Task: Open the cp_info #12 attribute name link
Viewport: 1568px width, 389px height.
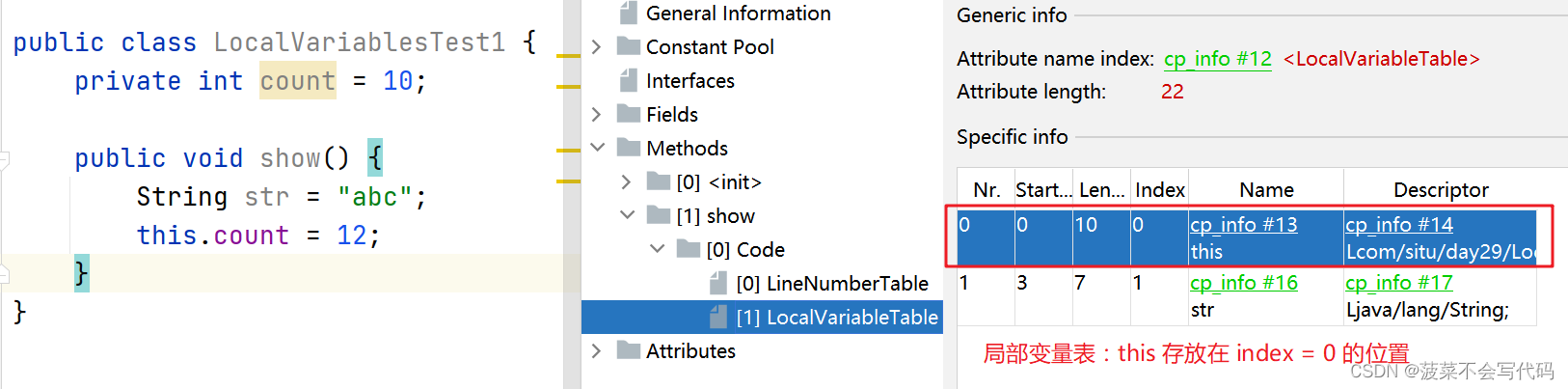Action: click(x=1218, y=59)
